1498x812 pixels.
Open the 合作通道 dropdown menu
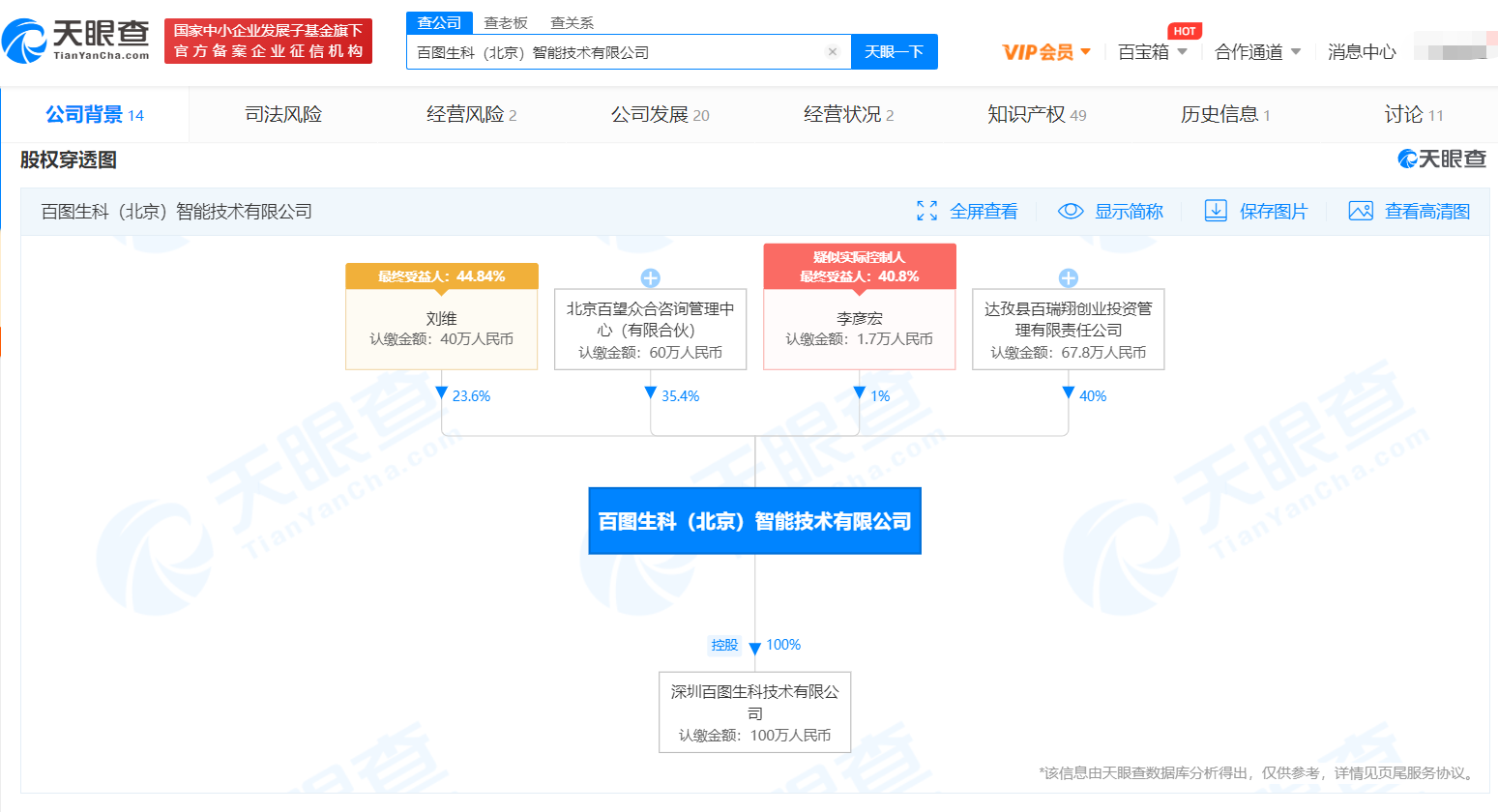(1257, 52)
